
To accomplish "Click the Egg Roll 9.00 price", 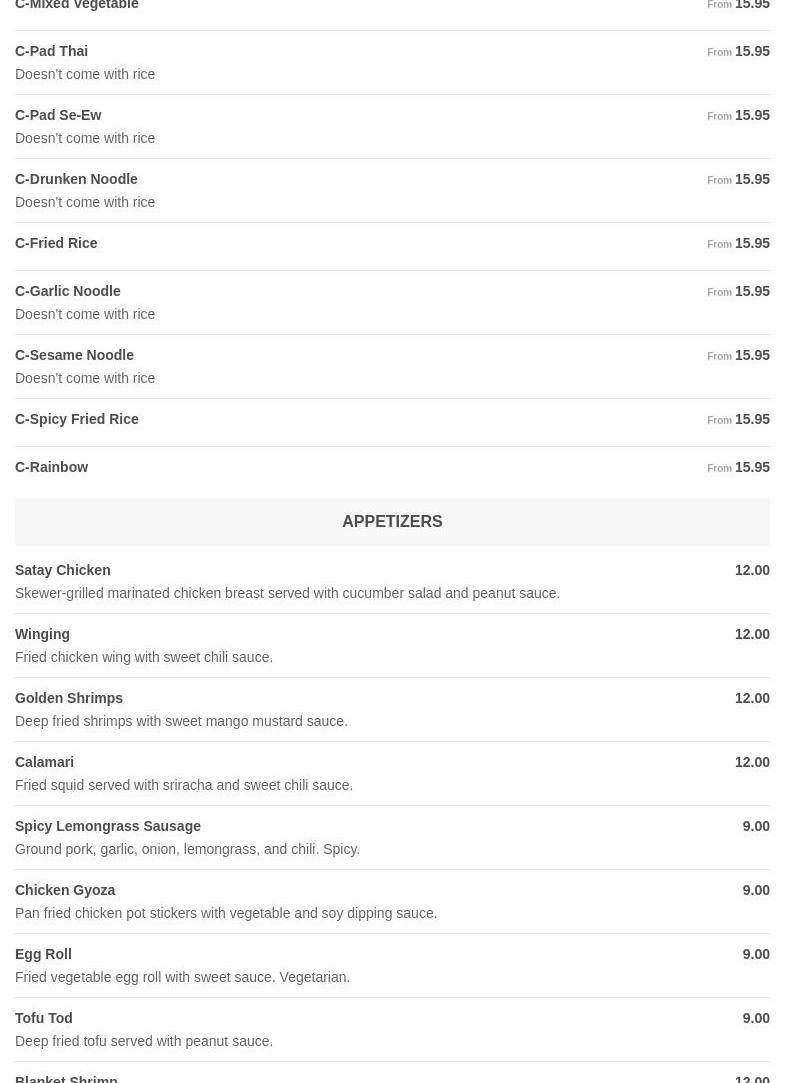I will coord(756,954).
